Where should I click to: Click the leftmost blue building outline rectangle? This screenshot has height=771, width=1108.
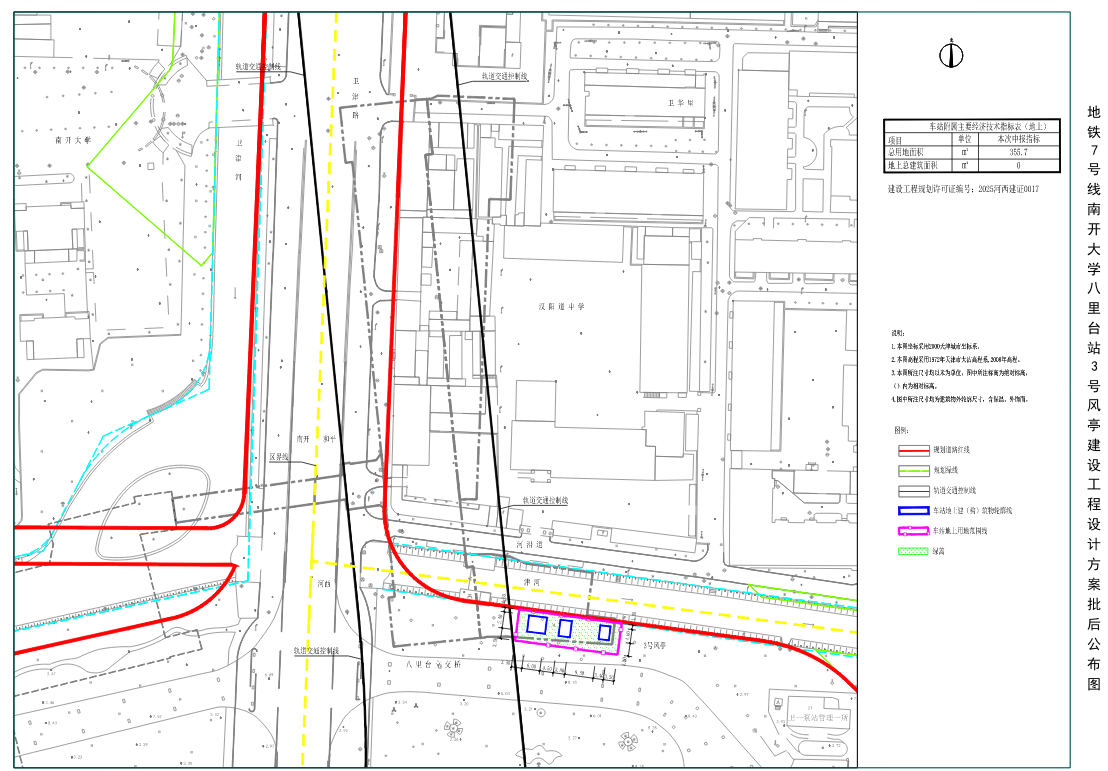point(536,625)
